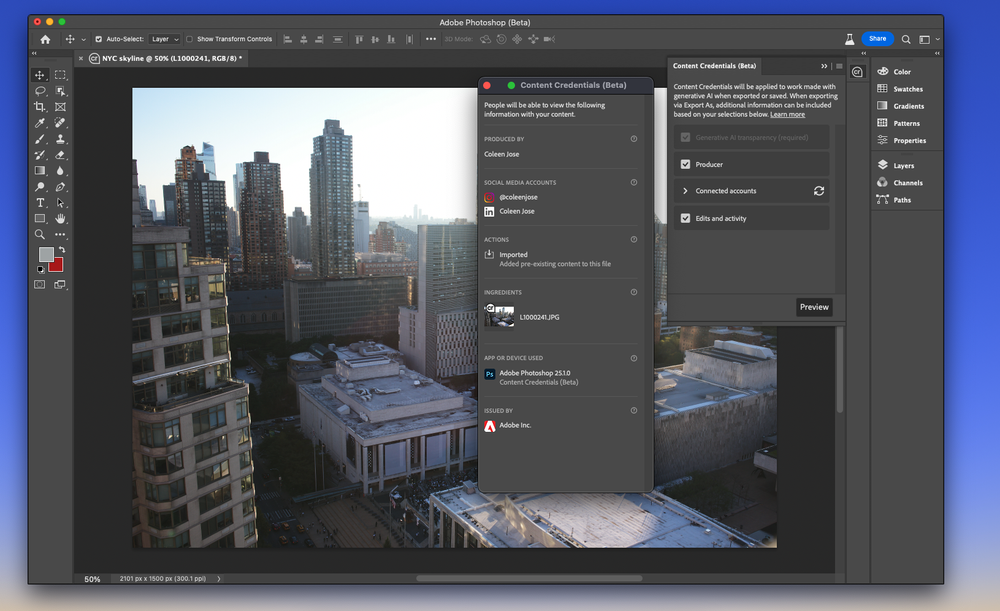Select the Eyedropper tool
Screen dimensions: 1000x611
click(40, 122)
